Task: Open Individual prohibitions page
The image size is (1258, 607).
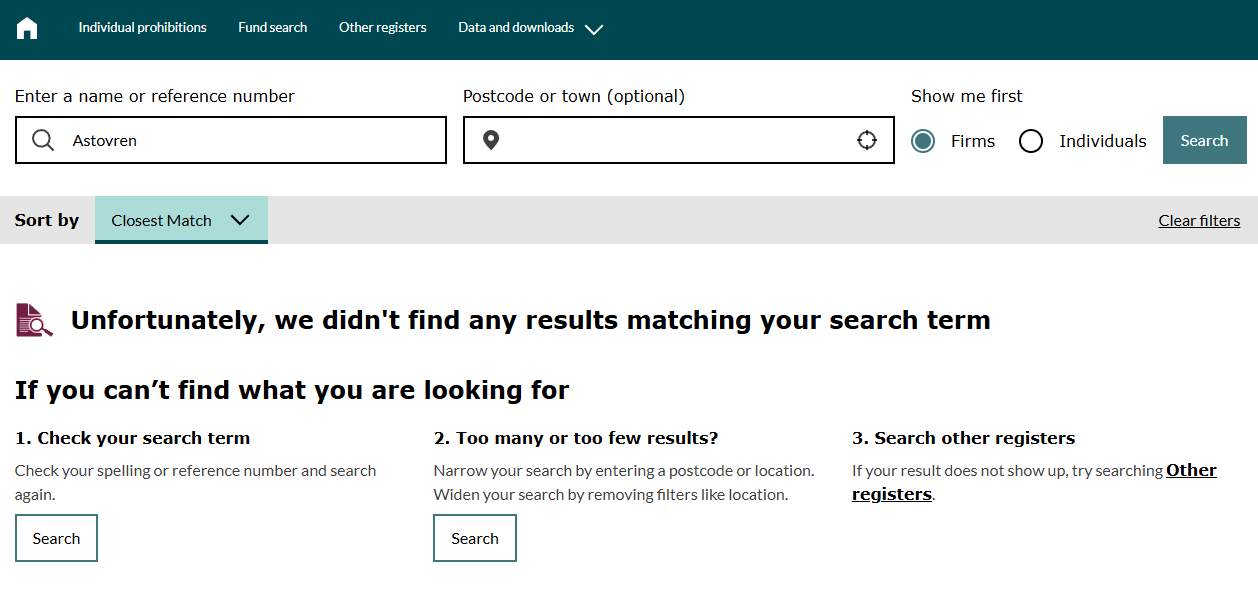Action: pyautogui.click(x=143, y=28)
